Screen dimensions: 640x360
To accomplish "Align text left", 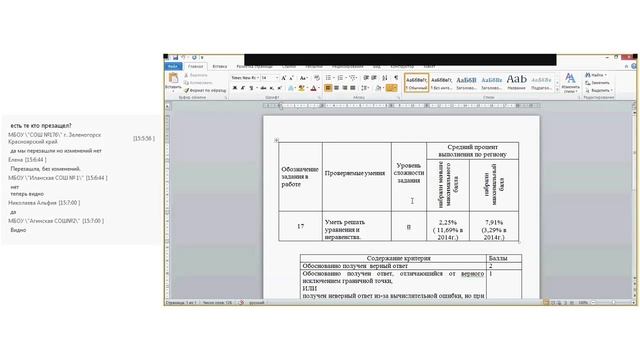I will 328,88.
